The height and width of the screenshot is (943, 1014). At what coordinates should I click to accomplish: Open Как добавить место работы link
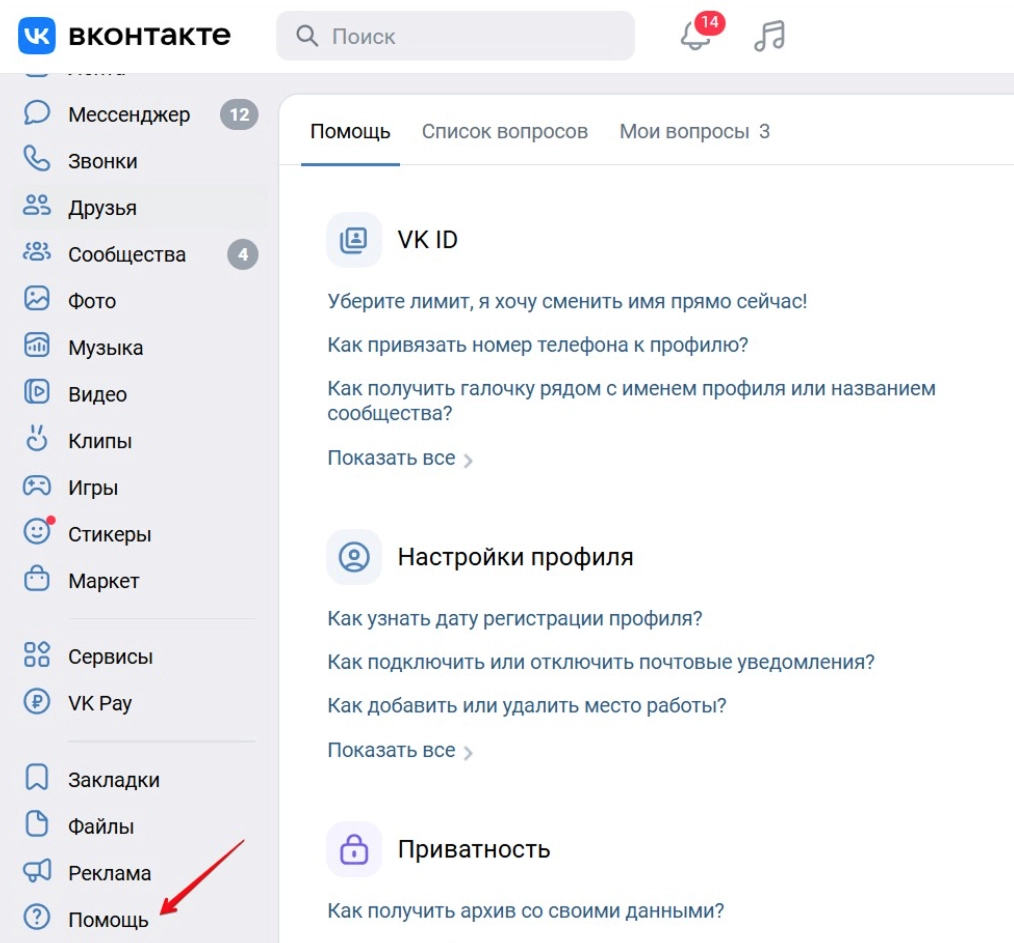527,705
